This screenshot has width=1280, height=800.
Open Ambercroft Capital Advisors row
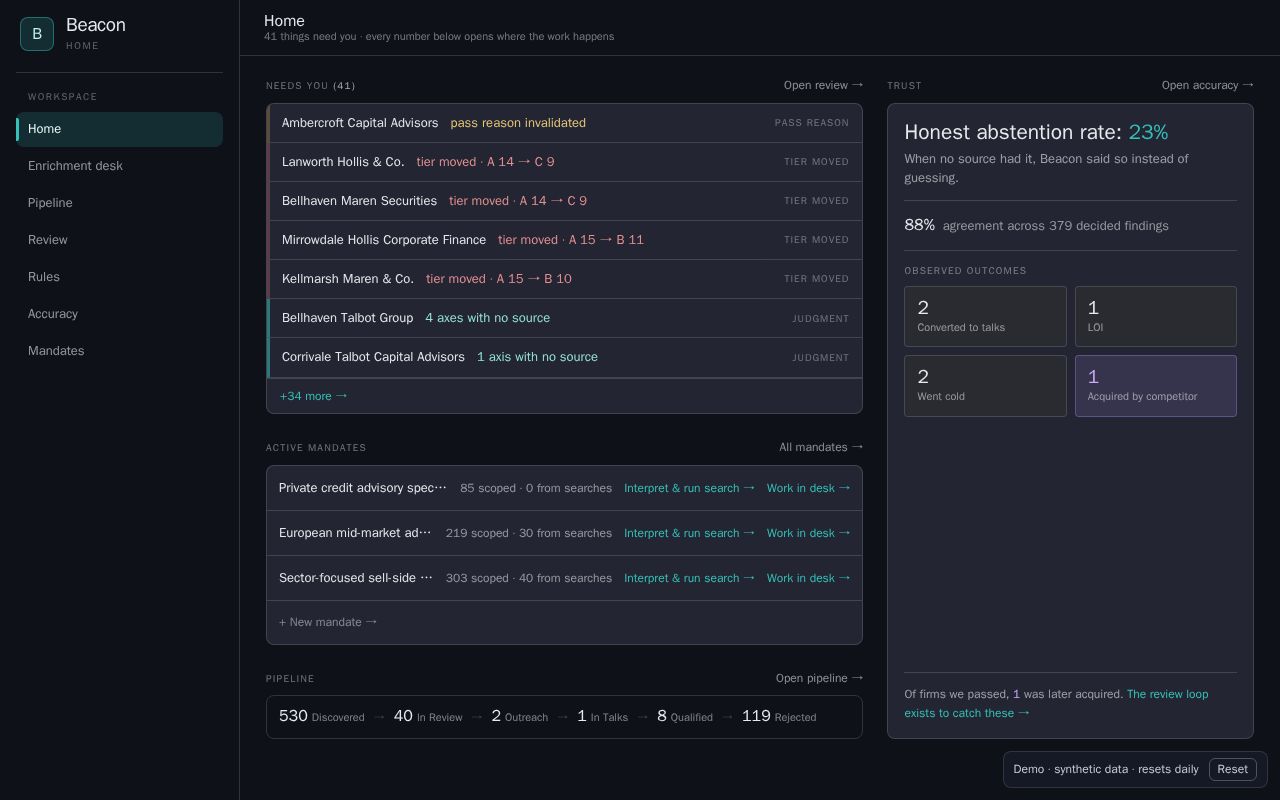[x=565, y=123]
